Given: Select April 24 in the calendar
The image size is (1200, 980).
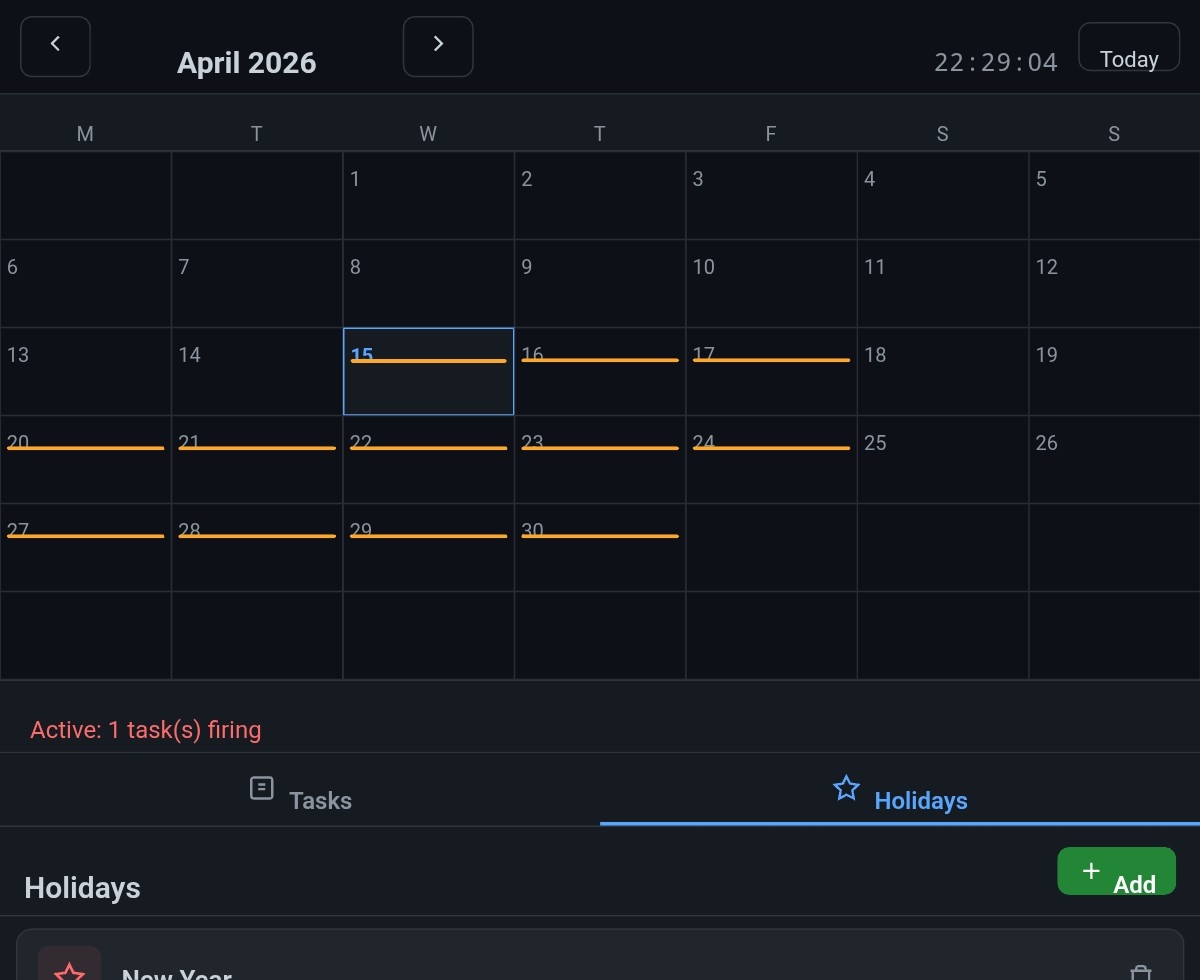Looking at the screenshot, I should 771,459.
